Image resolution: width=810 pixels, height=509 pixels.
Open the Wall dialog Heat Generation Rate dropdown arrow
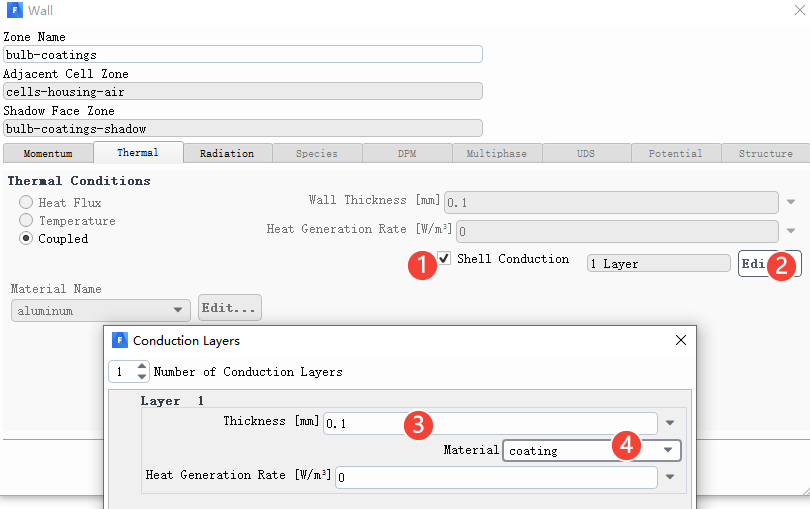click(x=791, y=231)
